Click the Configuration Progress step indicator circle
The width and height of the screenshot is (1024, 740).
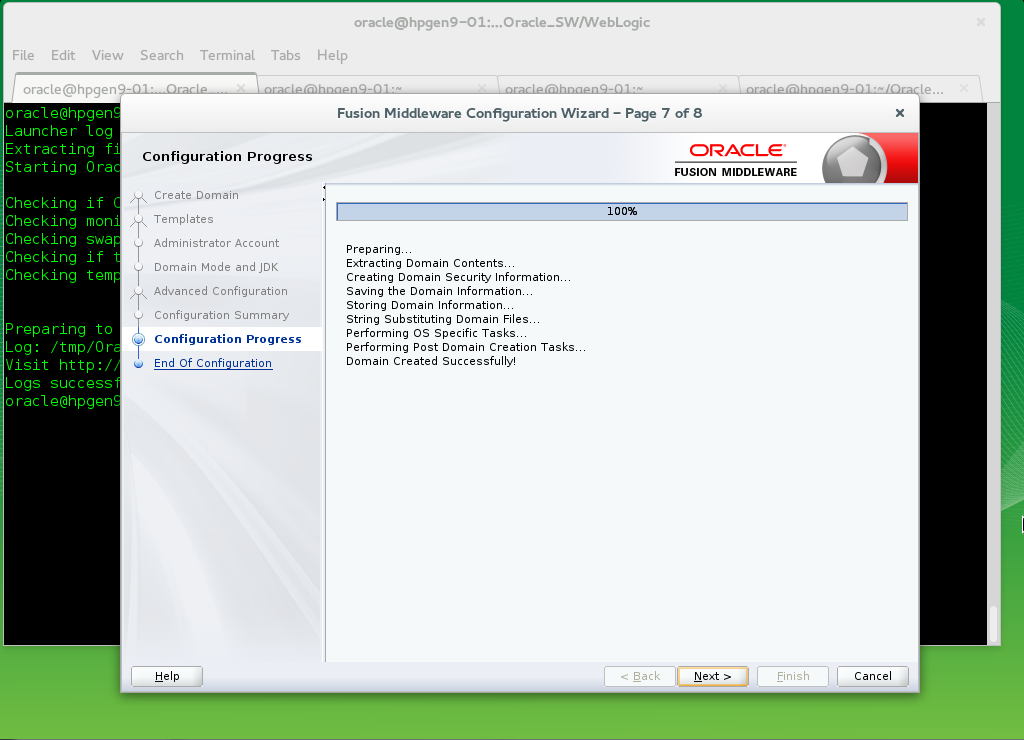coord(139,339)
